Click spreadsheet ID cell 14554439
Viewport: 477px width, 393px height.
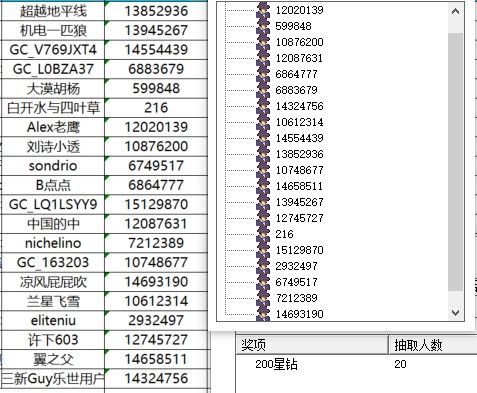click(x=156, y=50)
